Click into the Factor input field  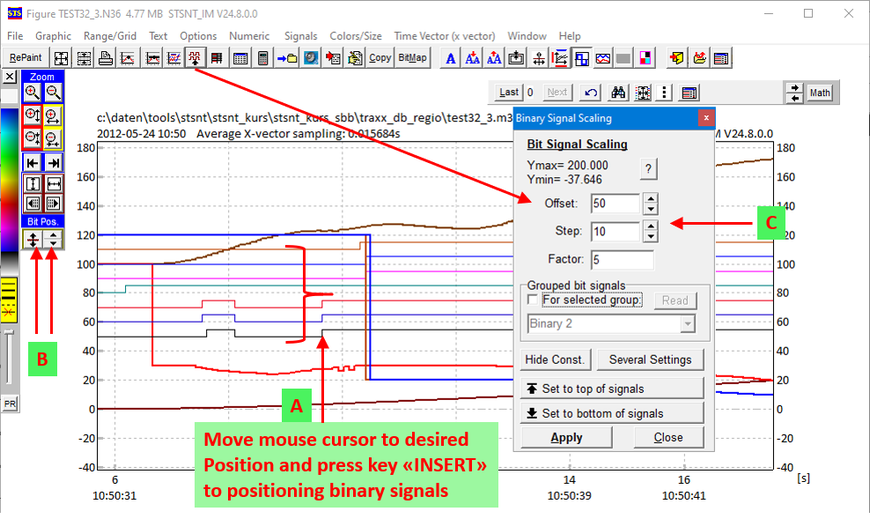pos(622,259)
